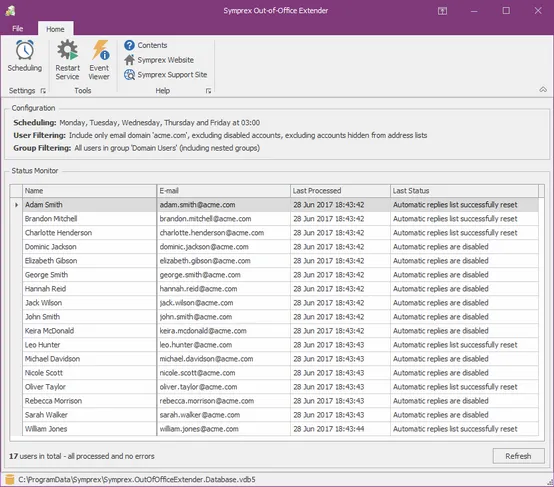This screenshot has width=554, height=487.
Task: Click the Contents help link text
Action: pyautogui.click(x=152, y=45)
